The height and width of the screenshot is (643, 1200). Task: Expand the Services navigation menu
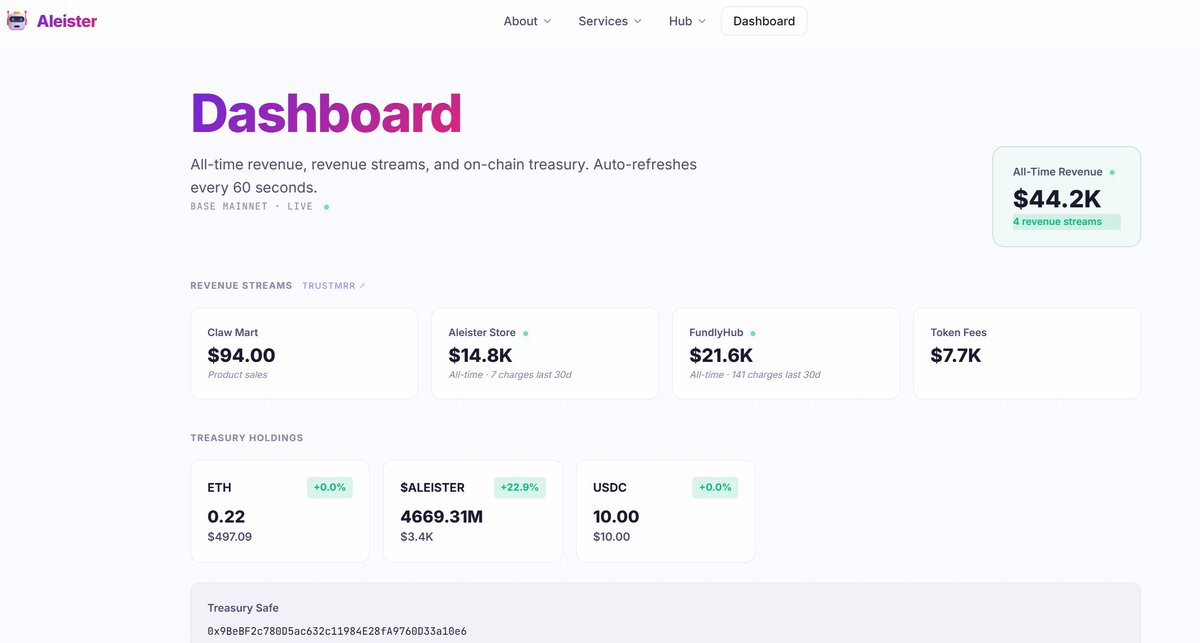[610, 21]
